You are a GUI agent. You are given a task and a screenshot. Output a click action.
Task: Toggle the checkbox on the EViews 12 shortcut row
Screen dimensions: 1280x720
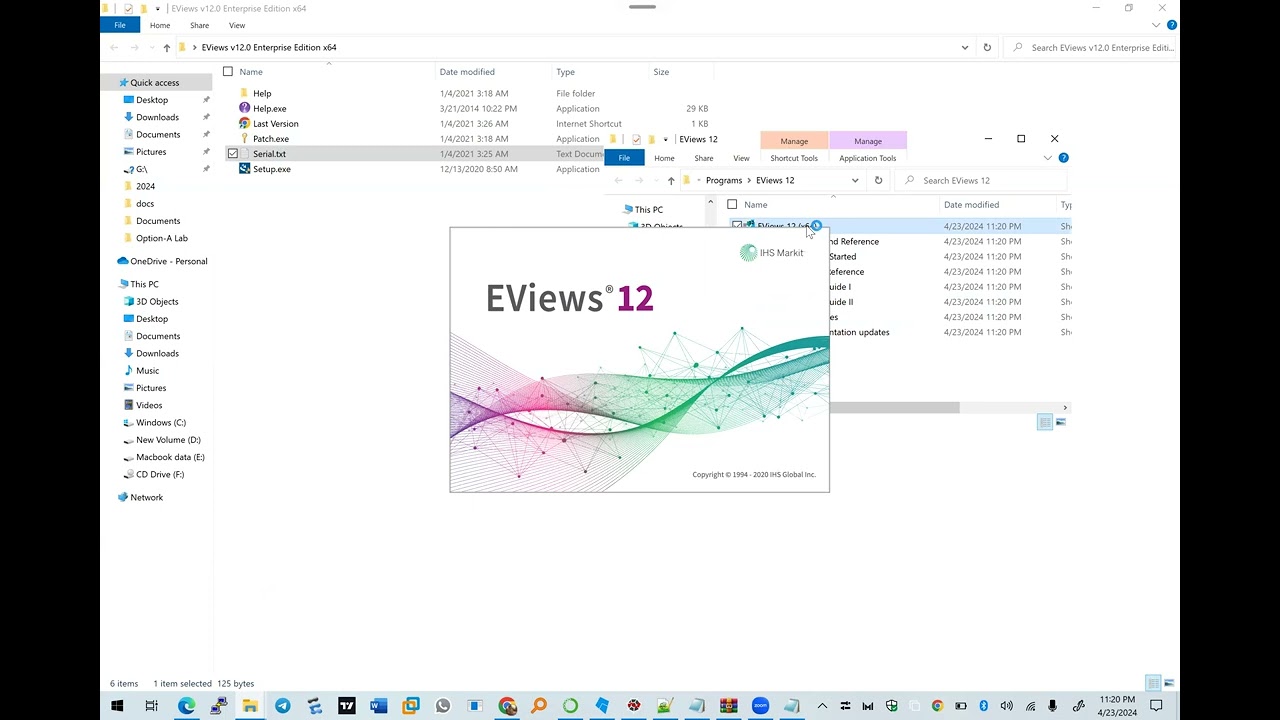(737, 226)
